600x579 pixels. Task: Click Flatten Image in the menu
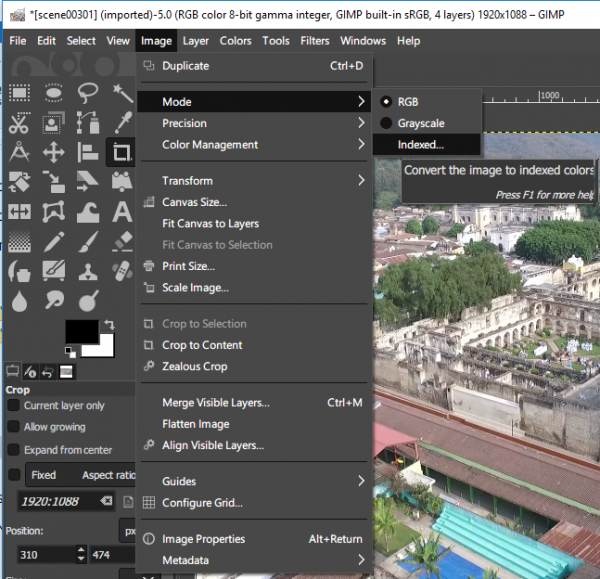click(x=195, y=424)
